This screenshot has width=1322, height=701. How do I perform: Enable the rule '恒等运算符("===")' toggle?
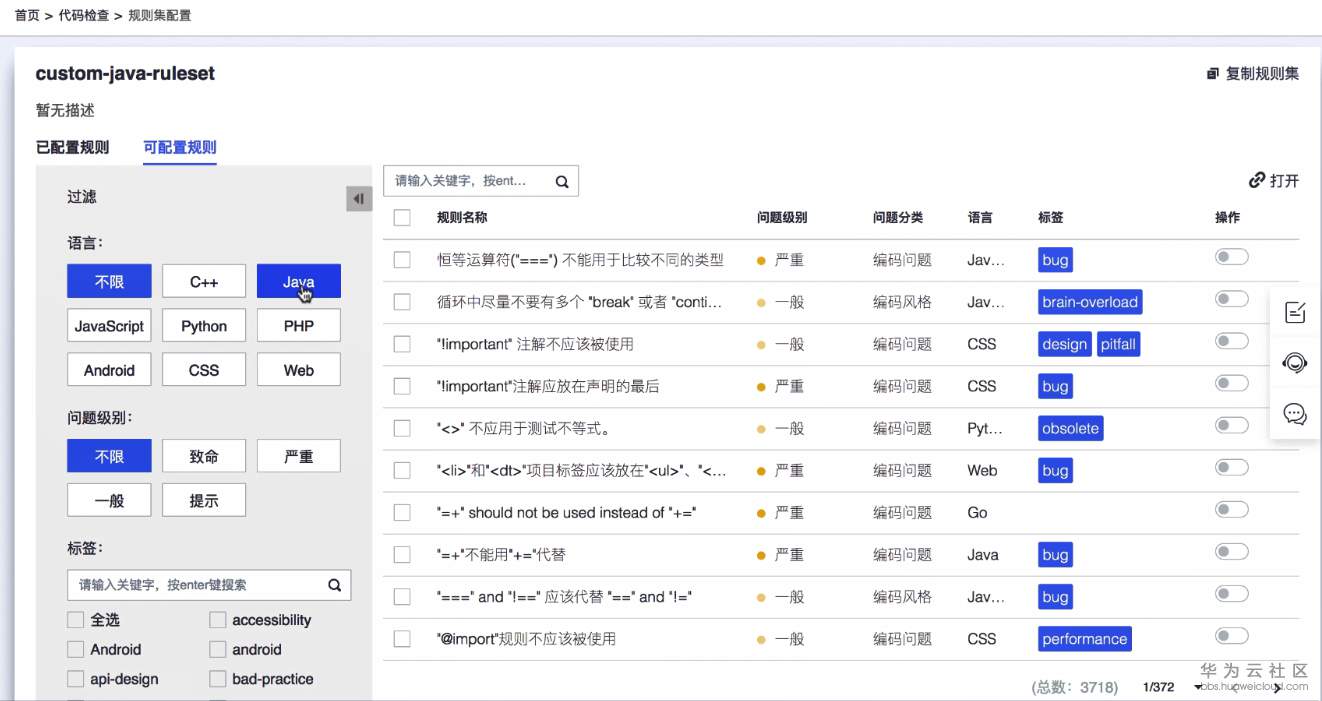click(1232, 257)
